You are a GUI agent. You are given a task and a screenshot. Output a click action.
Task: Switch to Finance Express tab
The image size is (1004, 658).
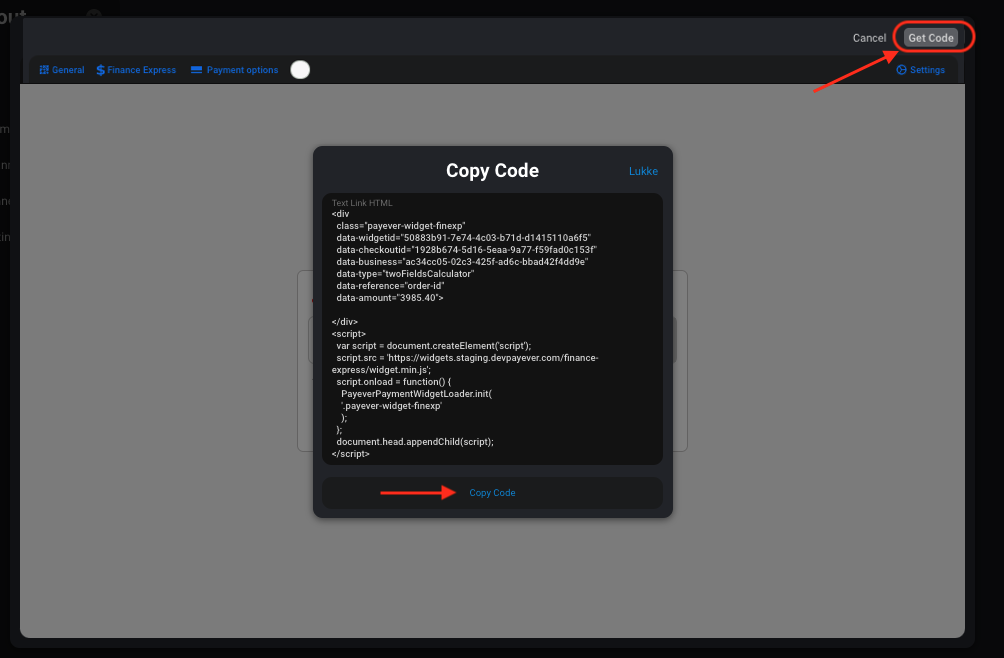[x=136, y=70]
